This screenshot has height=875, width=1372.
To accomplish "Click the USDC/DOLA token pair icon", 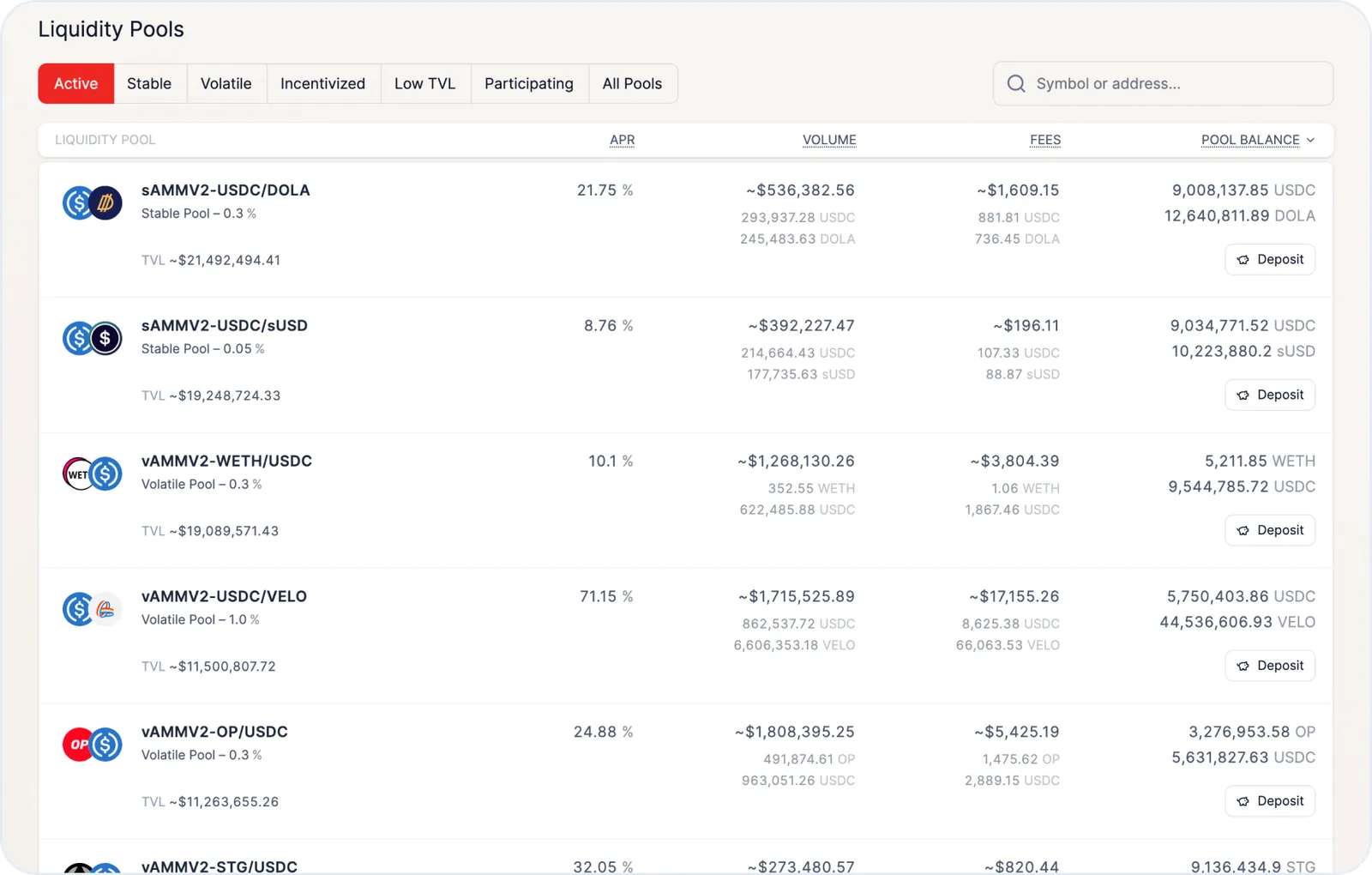I will pos(93,203).
